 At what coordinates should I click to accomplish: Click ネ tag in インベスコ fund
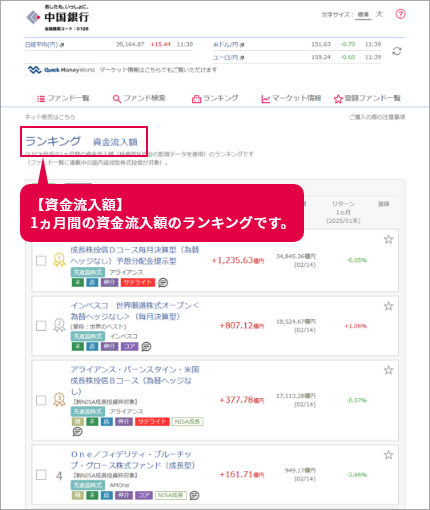[x=78, y=347]
